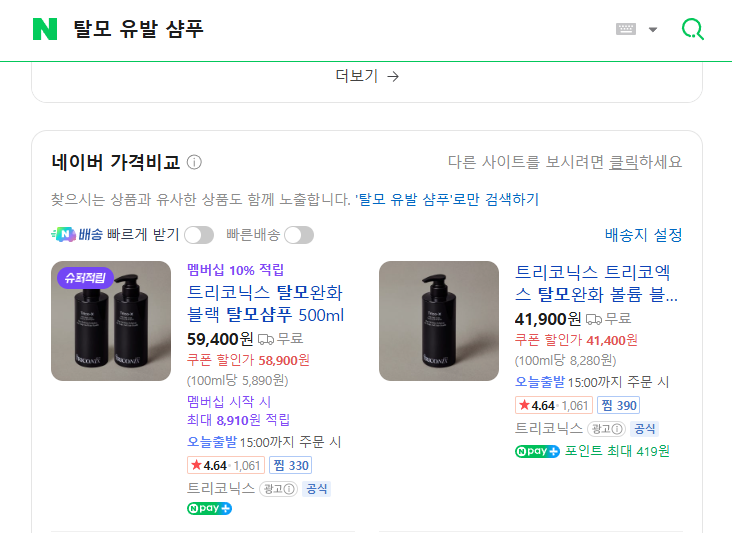Image resolution: width=732 pixels, height=533 pixels.
Task: Click 쿠폰 할인가 41,400원
Action: pyautogui.click(x=576, y=340)
